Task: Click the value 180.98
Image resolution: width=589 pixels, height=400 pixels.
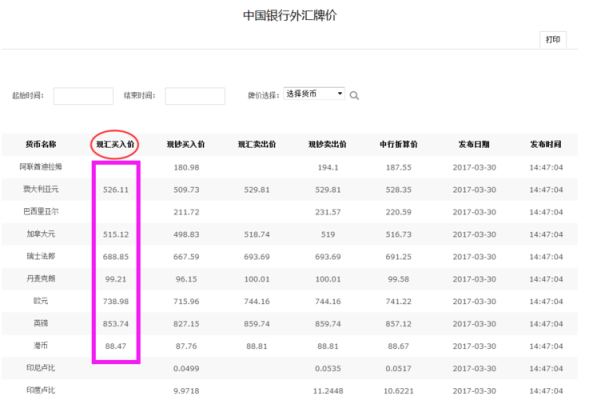Action: 186,168
